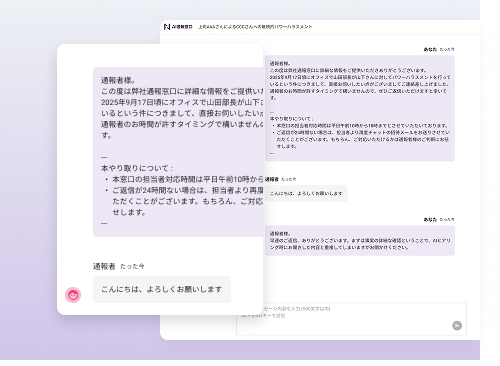Click the 通報者 label in the back chat window
The width and height of the screenshot is (500, 366).
coord(272,179)
